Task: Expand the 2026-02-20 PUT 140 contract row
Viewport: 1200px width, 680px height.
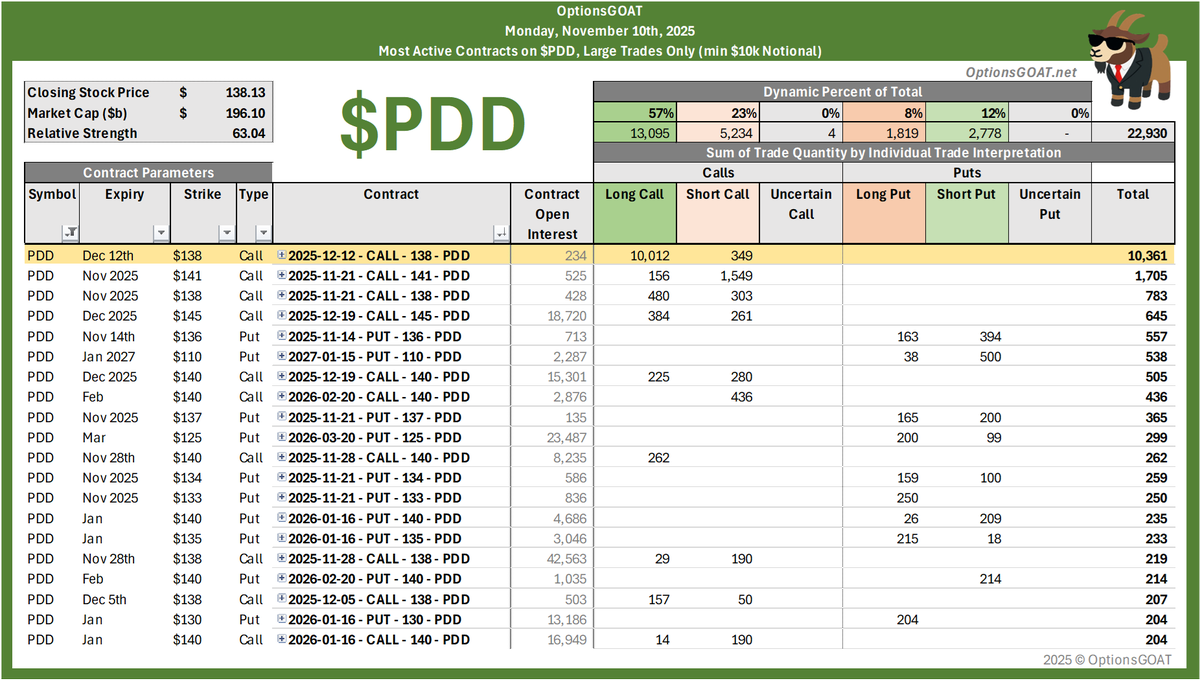Action: tap(282, 579)
